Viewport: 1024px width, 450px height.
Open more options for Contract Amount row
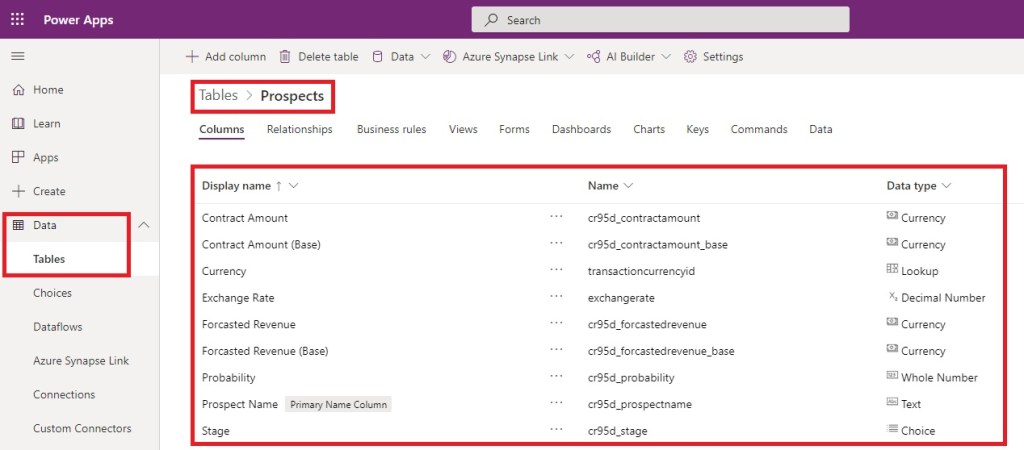(557, 218)
